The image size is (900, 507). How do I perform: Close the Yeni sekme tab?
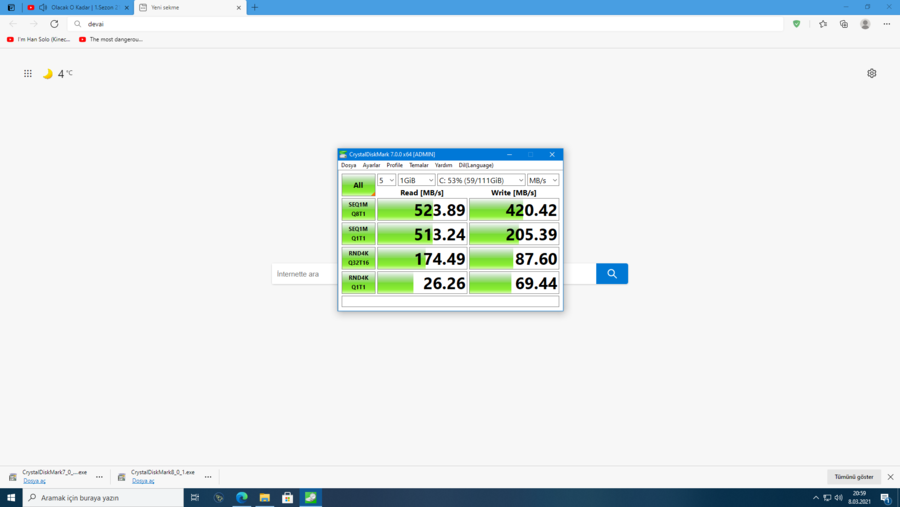(239, 7)
